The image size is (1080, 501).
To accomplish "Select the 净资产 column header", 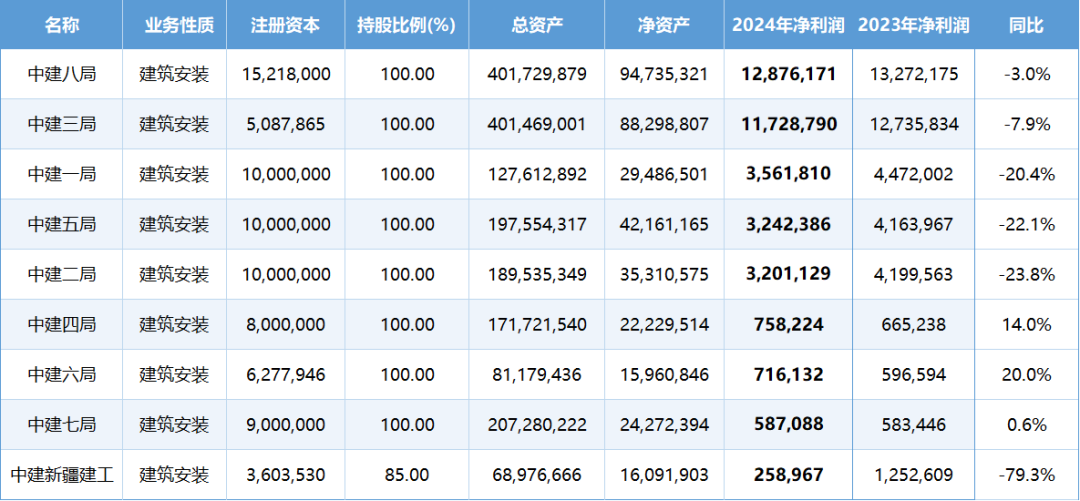I will click(664, 25).
